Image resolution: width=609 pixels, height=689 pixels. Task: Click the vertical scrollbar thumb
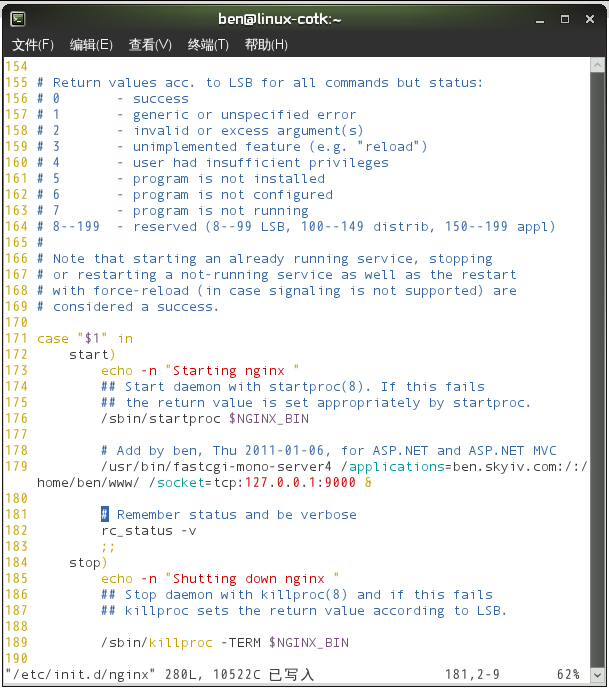click(597, 370)
